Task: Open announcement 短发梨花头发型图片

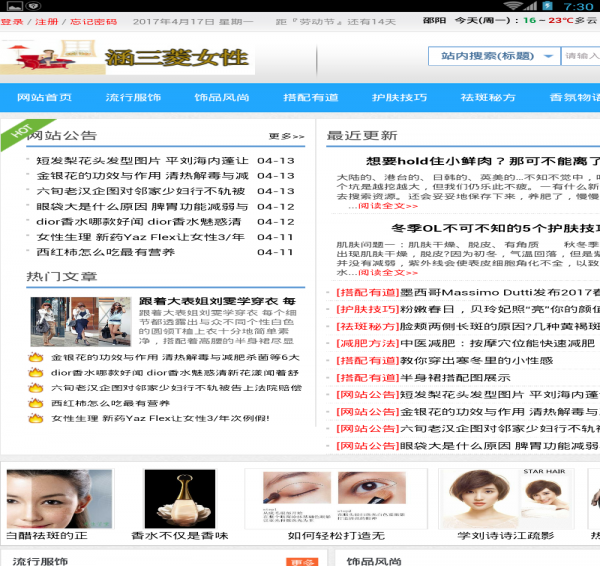Action: point(142,161)
